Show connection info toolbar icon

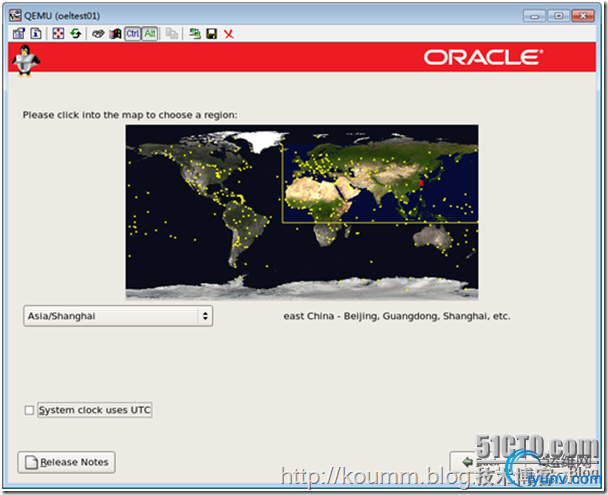(36, 34)
